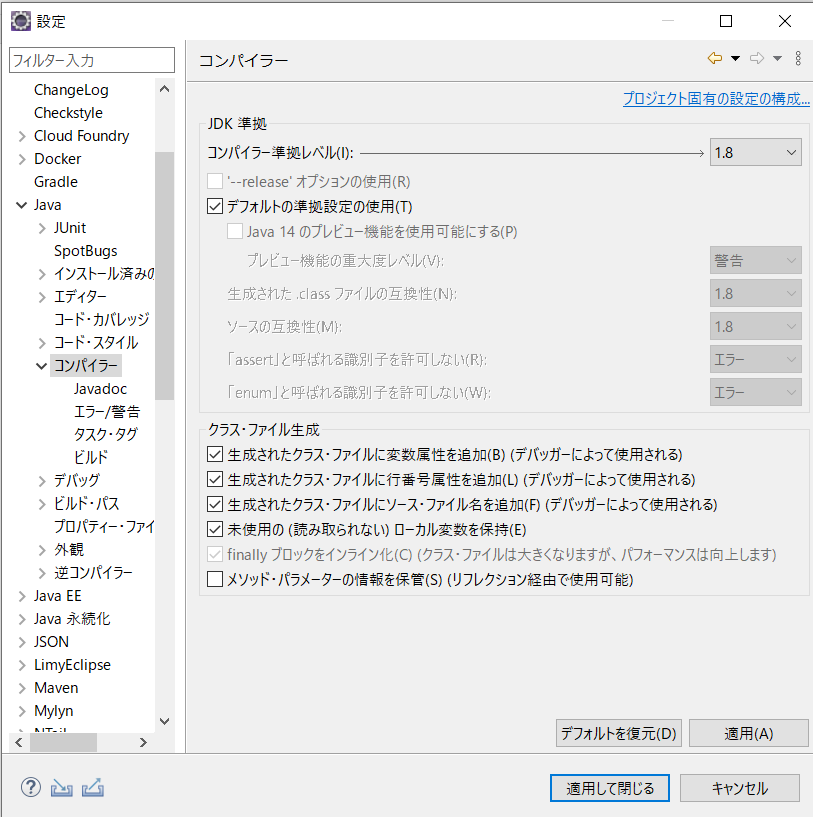Toggle 行番号属性を追加(L) checkbox
Screen dimensions: 813x817
tap(215, 479)
